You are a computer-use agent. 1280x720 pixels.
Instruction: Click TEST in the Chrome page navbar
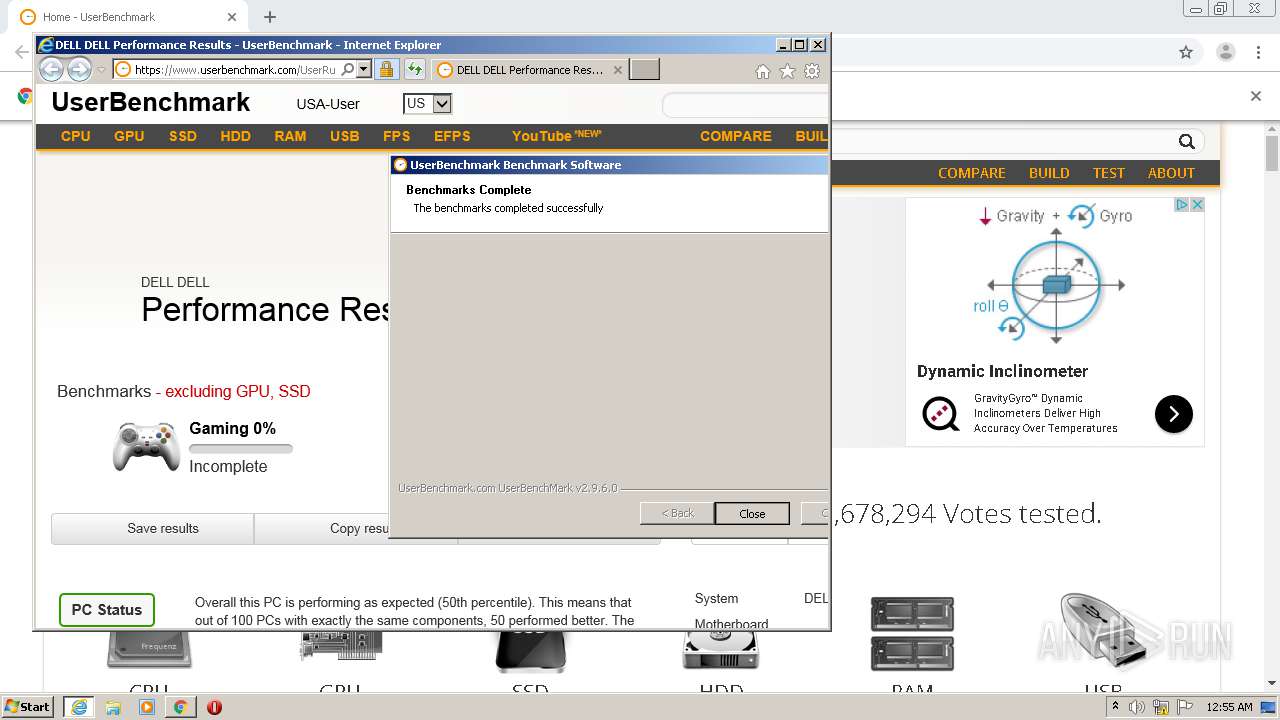click(x=1108, y=173)
